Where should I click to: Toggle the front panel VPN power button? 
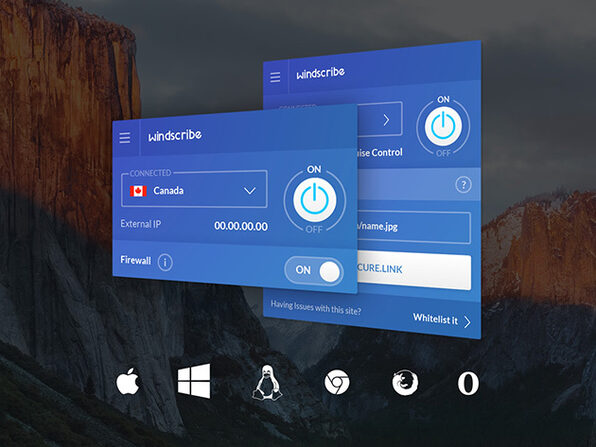pyautogui.click(x=315, y=200)
